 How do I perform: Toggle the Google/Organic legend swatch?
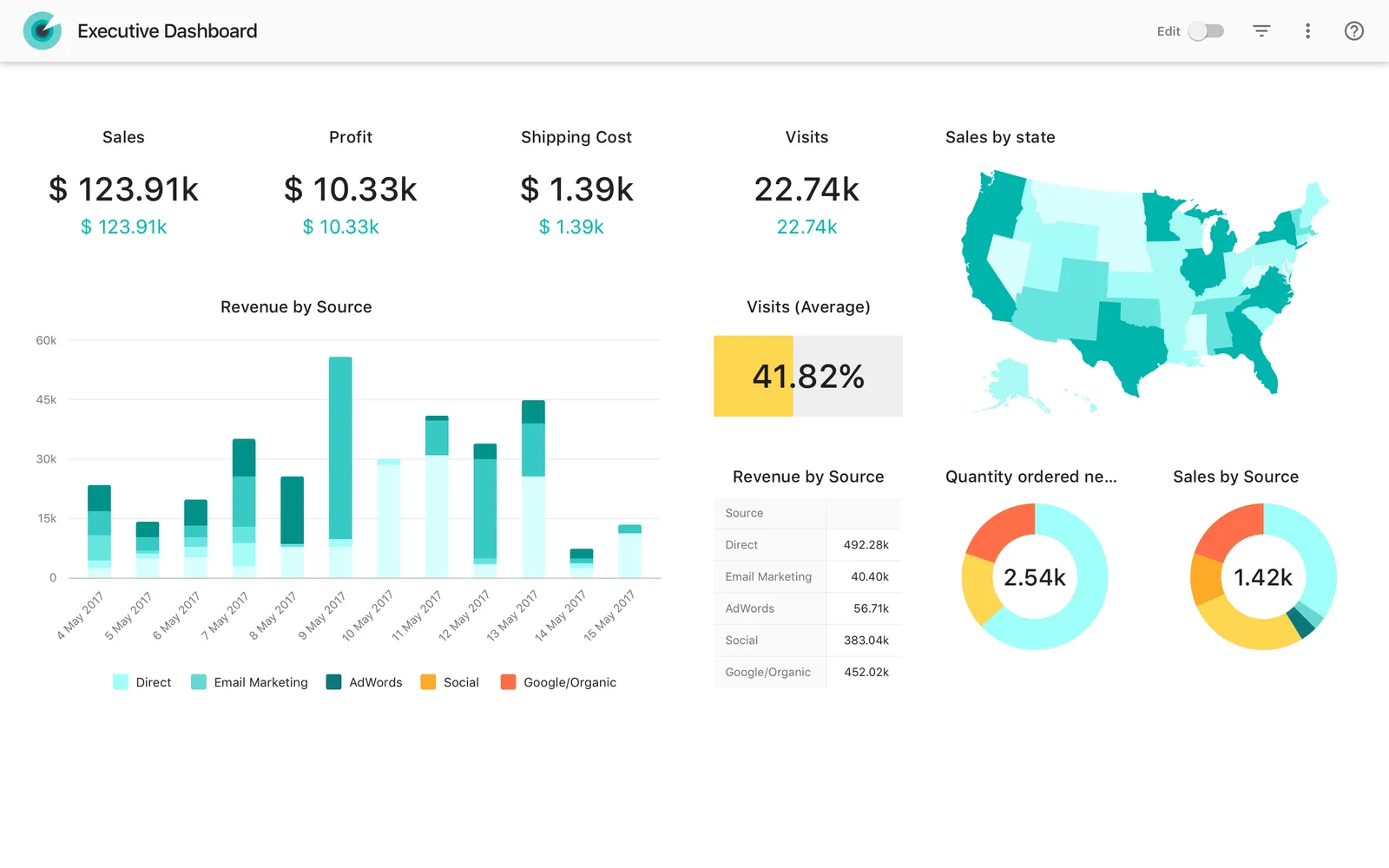click(509, 682)
